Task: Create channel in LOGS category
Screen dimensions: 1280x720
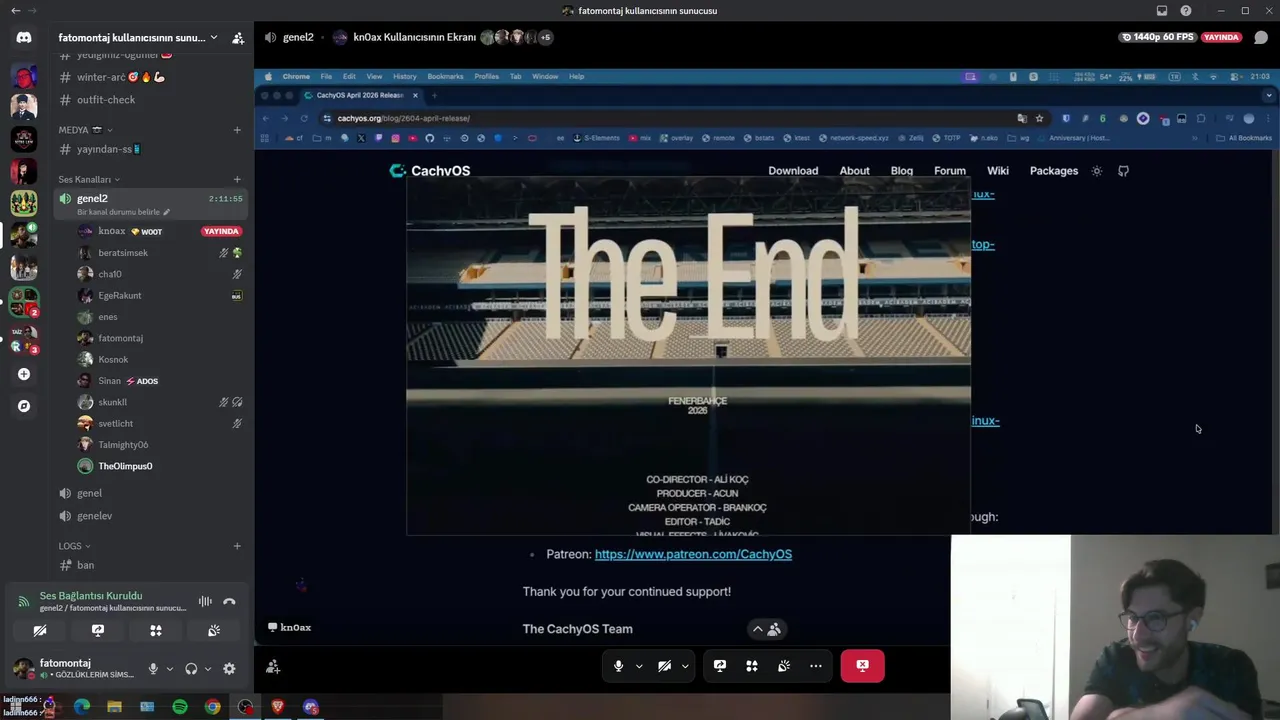Action: click(237, 546)
